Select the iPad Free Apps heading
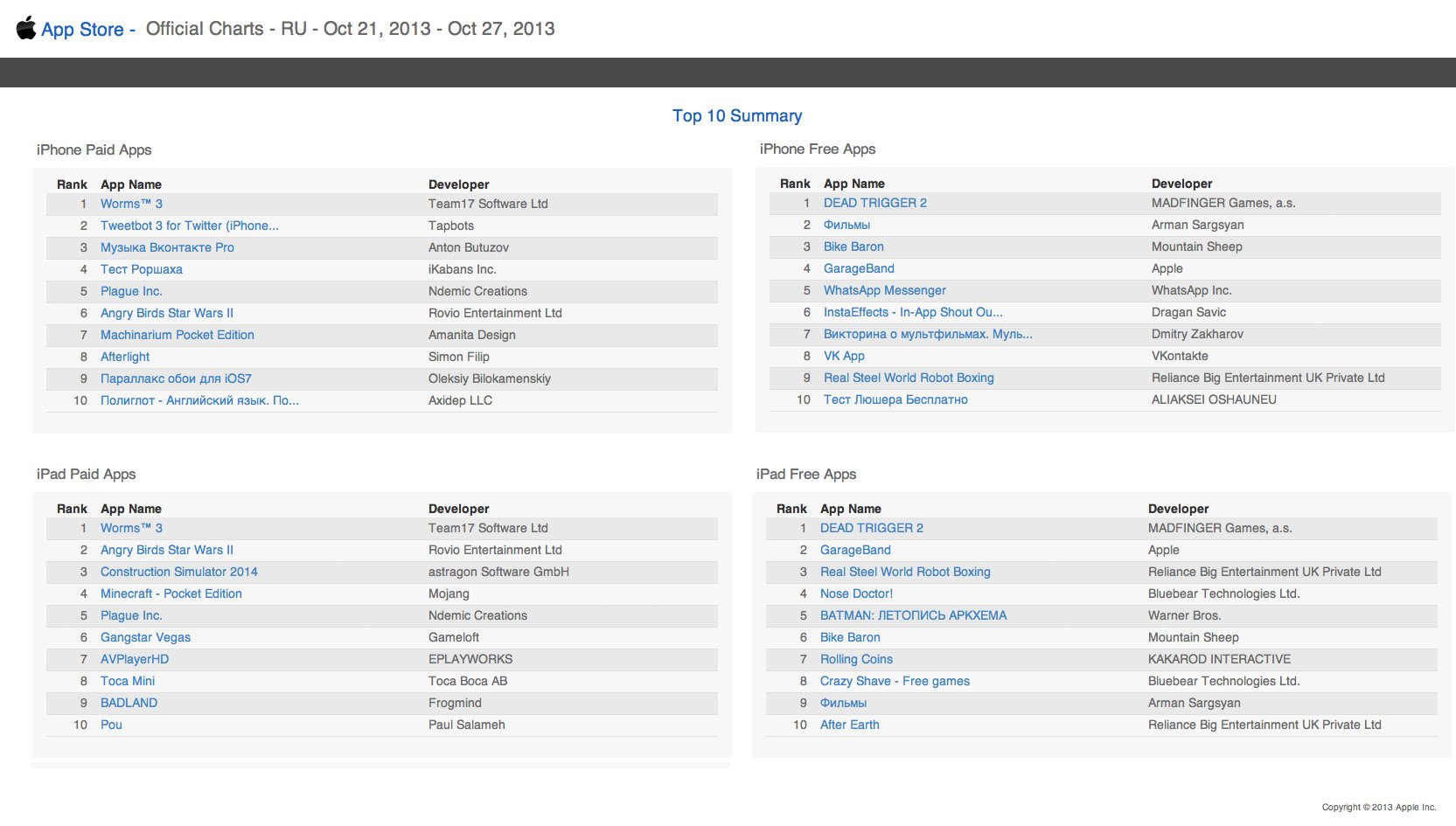The image size is (1456, 826). coord(805,474)
